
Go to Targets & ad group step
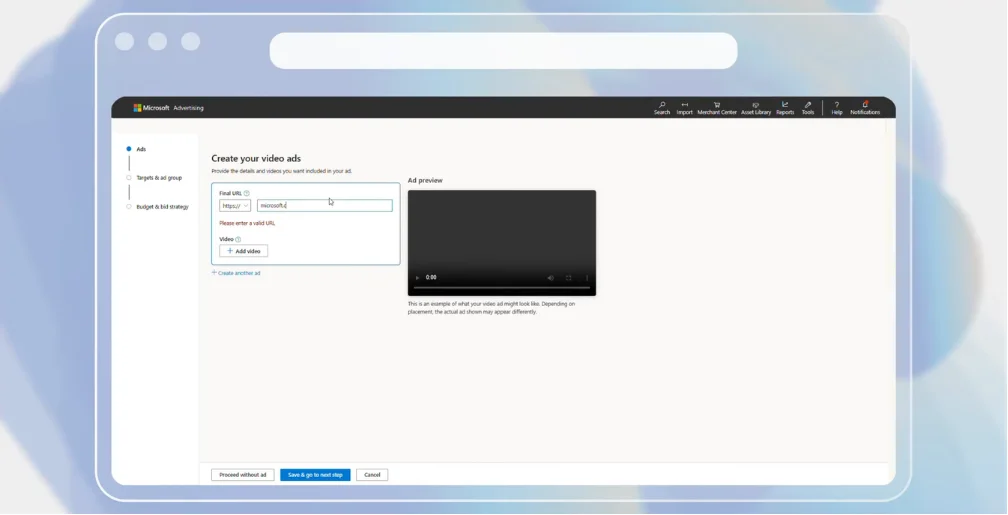[154, 178]
